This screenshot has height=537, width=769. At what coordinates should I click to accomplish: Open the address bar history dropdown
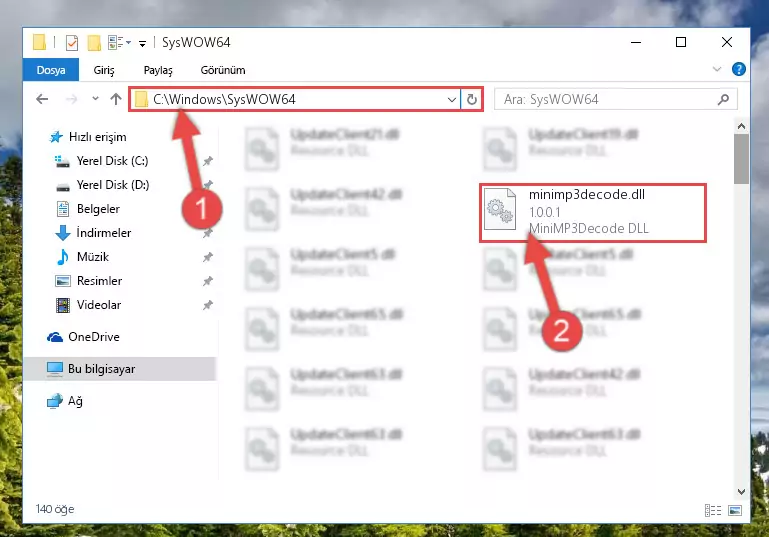pyautogui.click(x=452, y=100)
